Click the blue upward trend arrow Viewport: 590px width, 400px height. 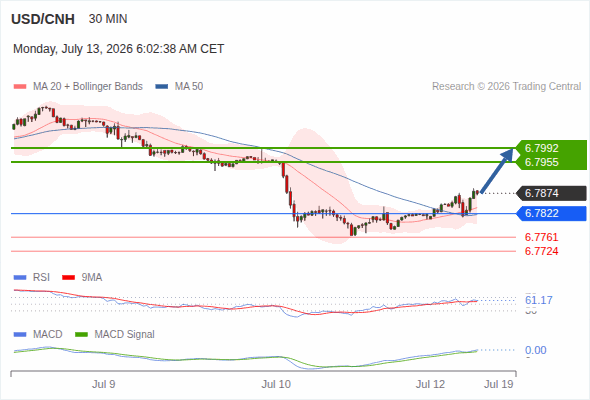coord(497,170)
